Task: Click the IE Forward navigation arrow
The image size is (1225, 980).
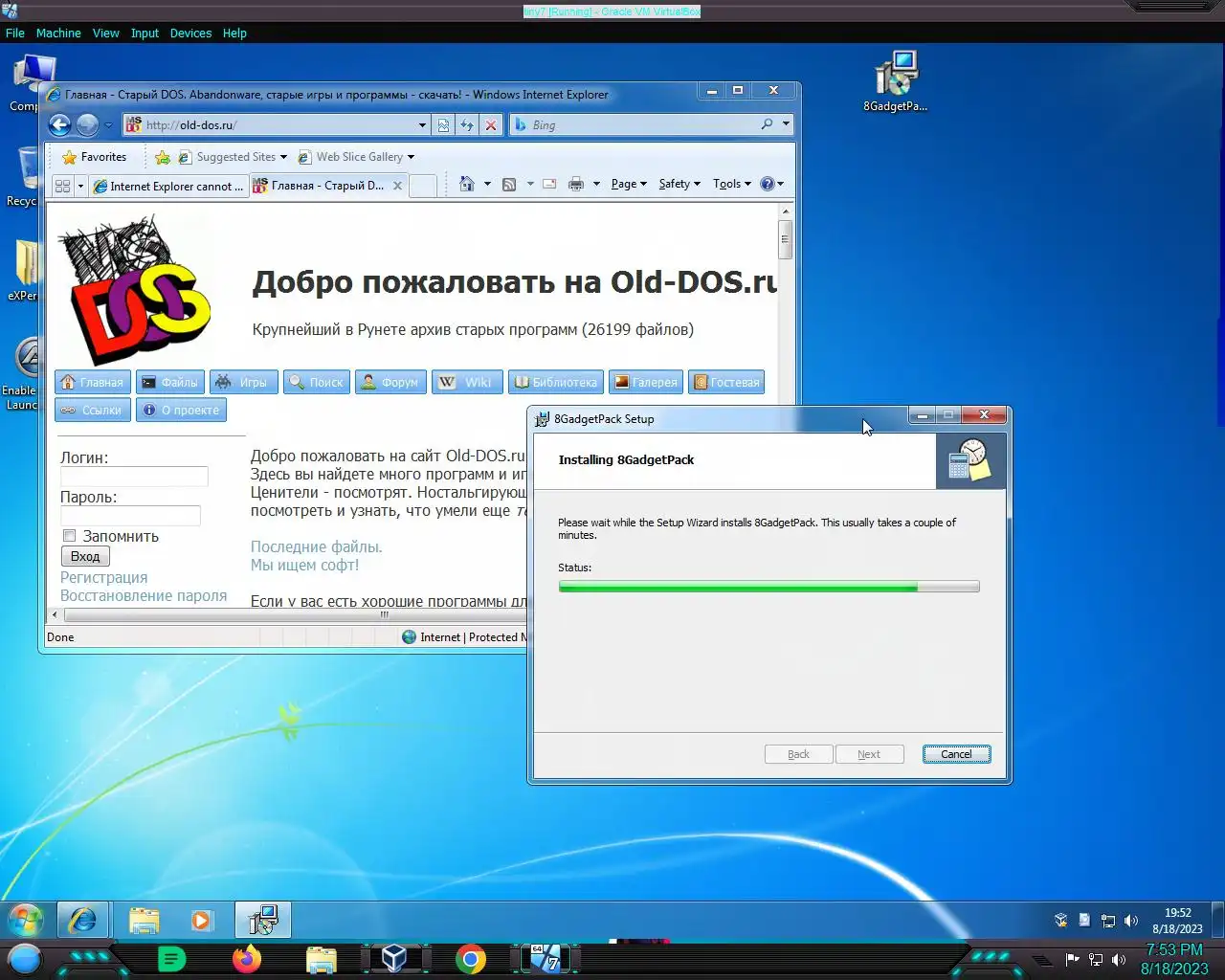Action: coord(87,124)
